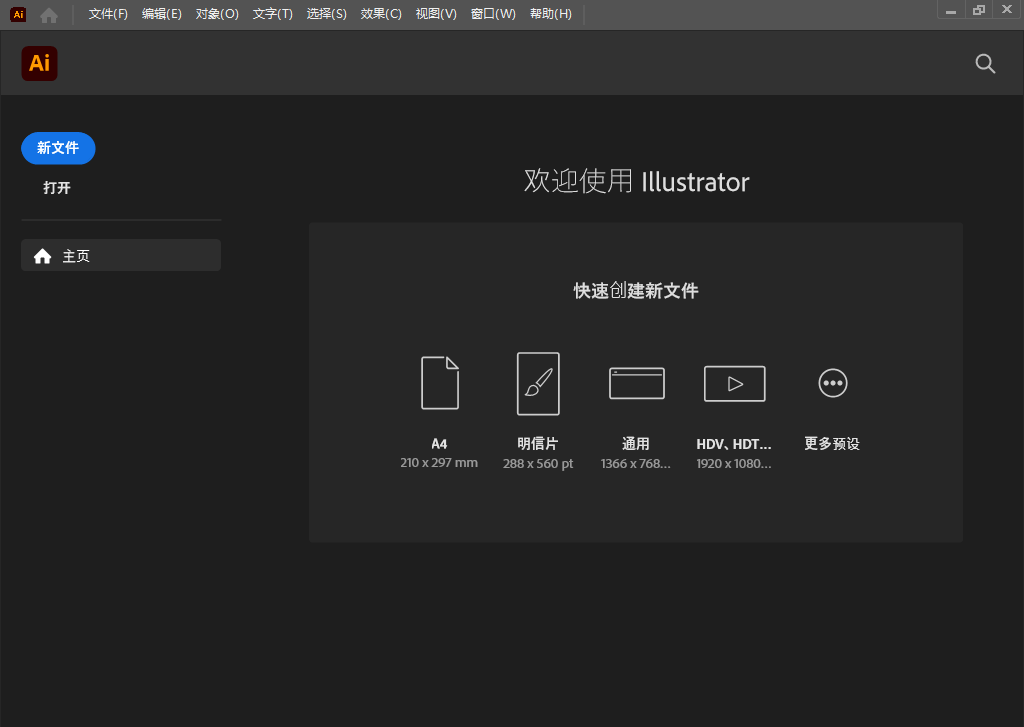Click the 1920 x 1080... size text

pos(734,464)
